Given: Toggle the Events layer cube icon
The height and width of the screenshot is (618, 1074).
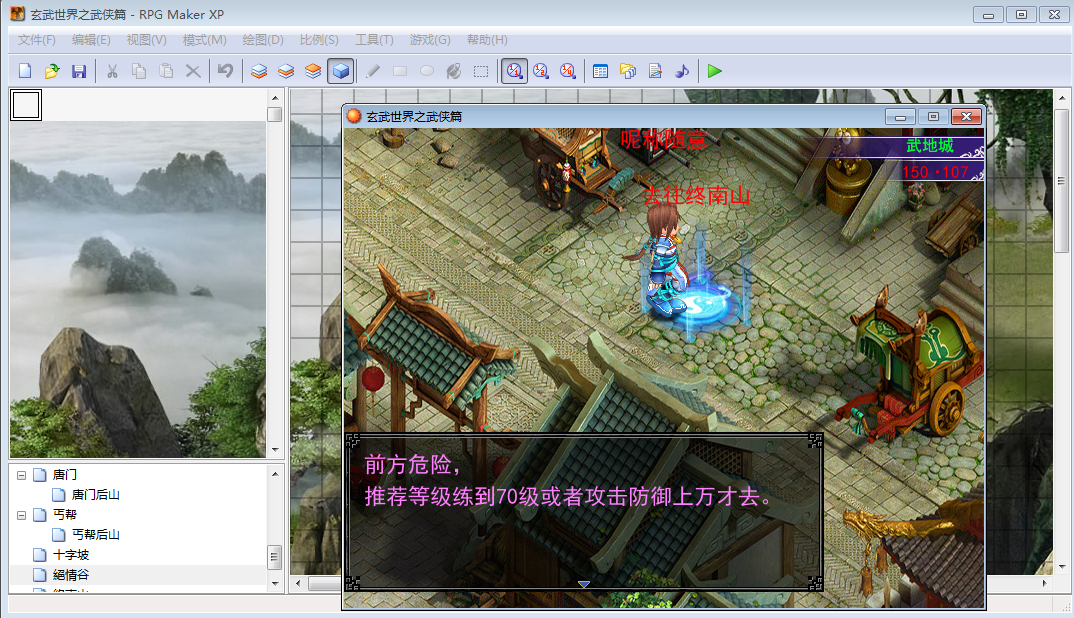Looking at the screenshot, I should coord(340,71).
